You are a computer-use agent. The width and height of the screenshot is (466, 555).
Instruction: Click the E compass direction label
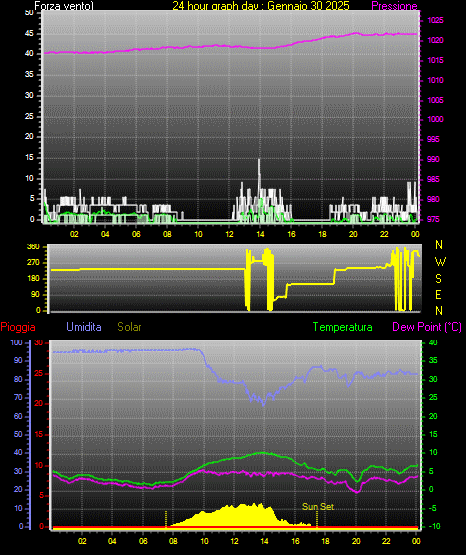(x=438, y=295)
